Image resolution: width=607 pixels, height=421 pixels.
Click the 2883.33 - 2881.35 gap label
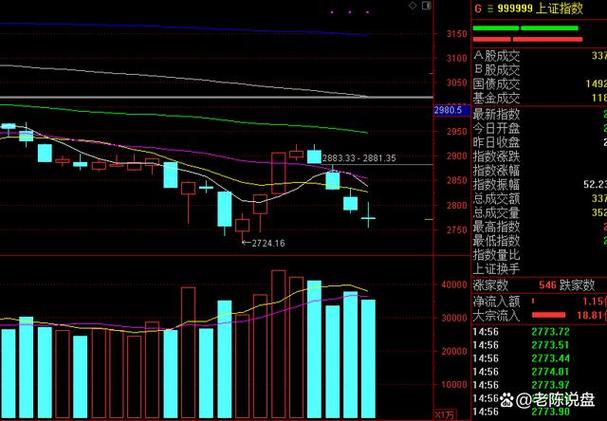click(359, 158)
